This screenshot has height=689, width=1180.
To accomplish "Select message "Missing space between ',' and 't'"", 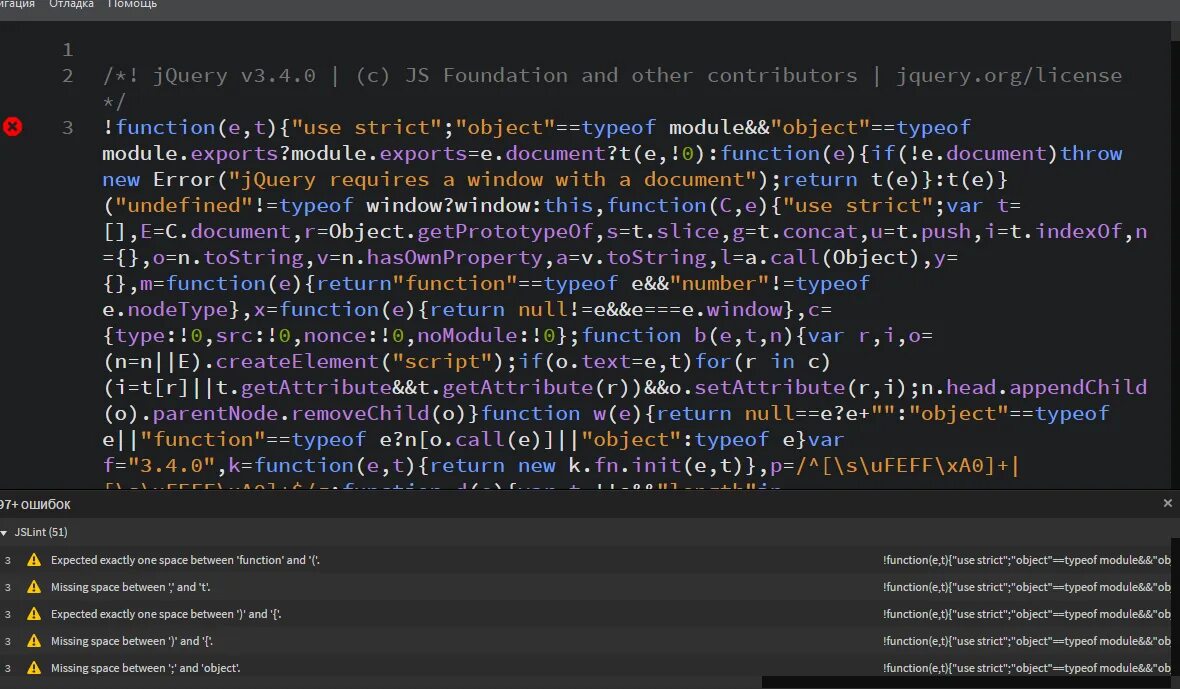I will pos(130,587).
